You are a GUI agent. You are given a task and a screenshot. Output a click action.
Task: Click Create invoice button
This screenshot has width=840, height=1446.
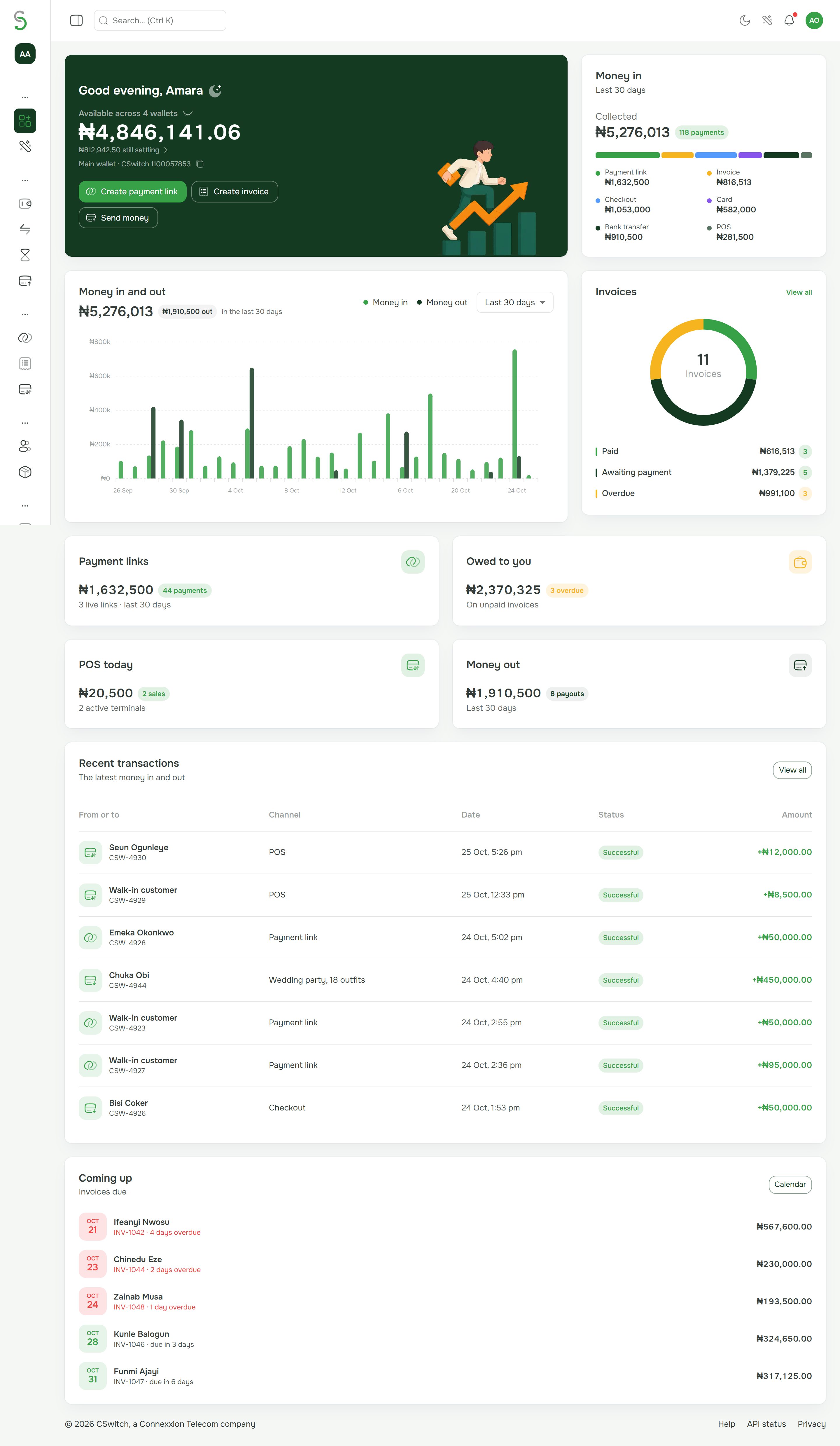(235, 192)
